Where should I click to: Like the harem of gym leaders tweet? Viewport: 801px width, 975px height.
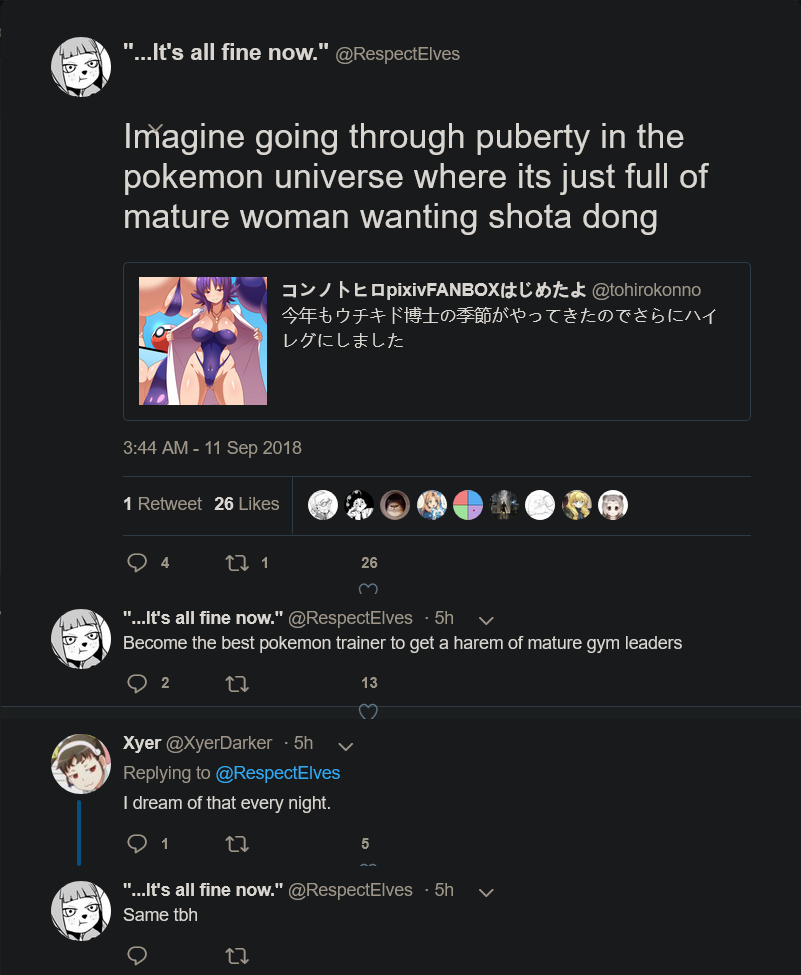368,711
